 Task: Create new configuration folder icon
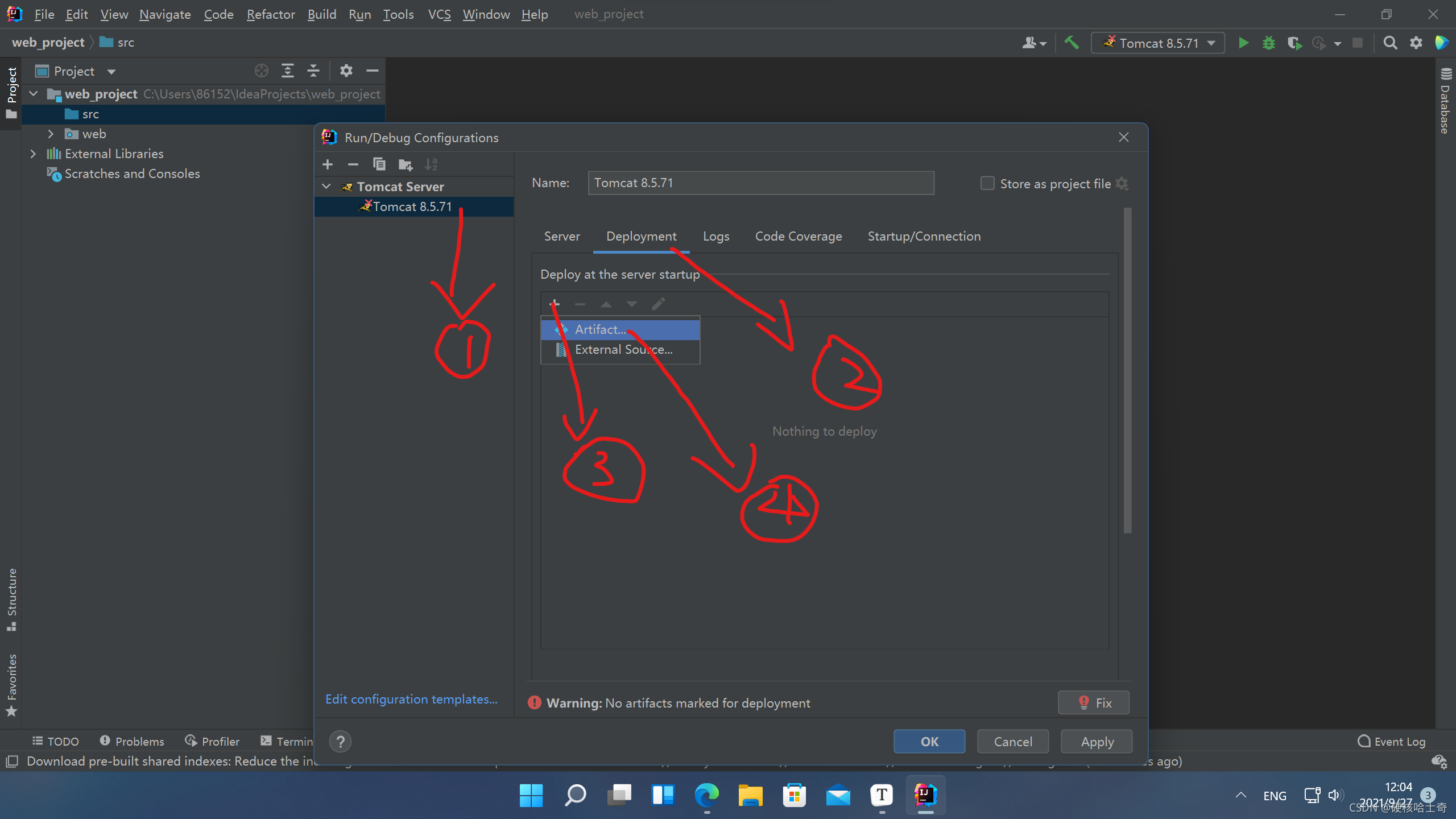click(406, 164)
